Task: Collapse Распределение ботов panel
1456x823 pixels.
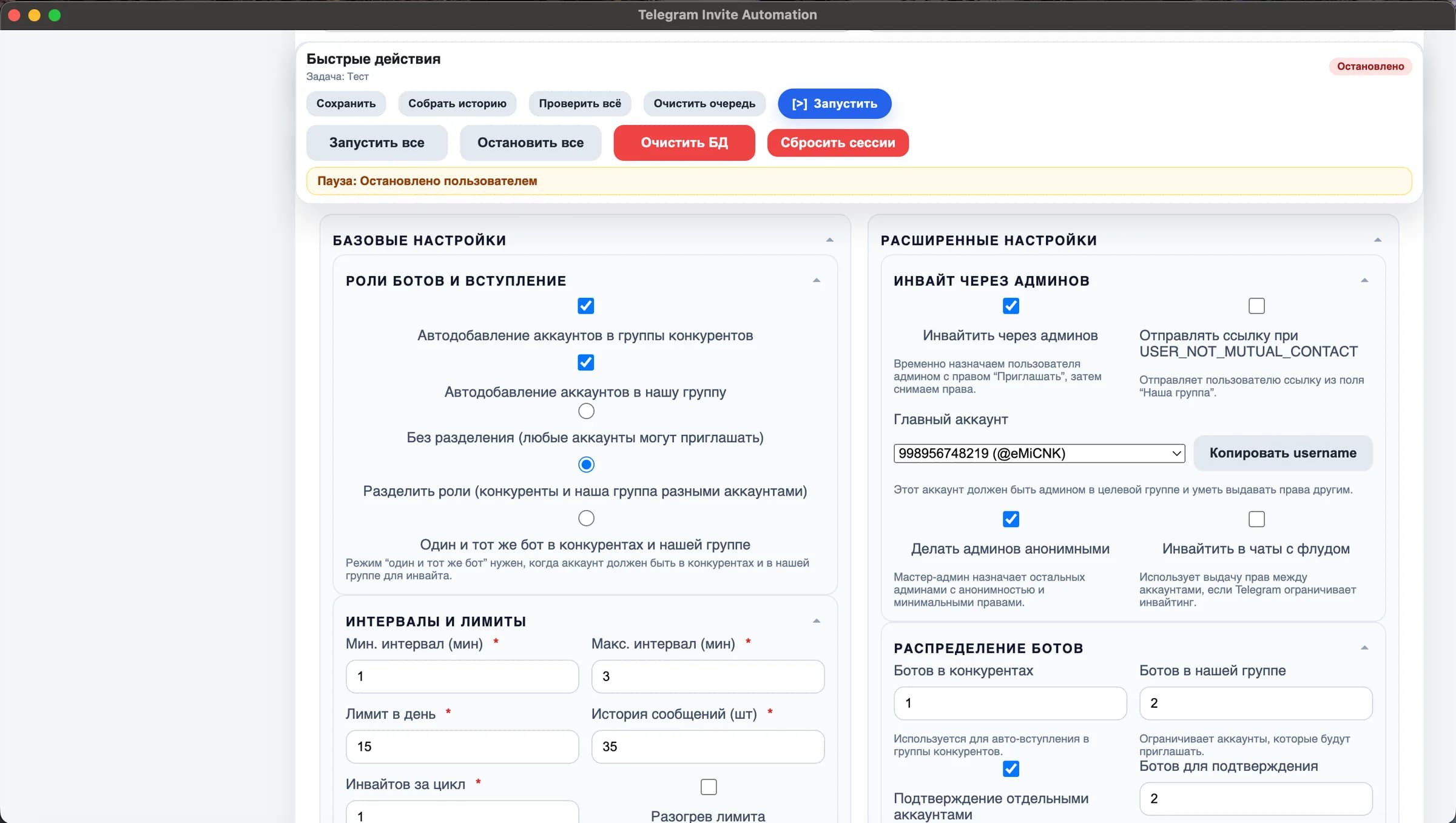Action: click(1364, 648)
